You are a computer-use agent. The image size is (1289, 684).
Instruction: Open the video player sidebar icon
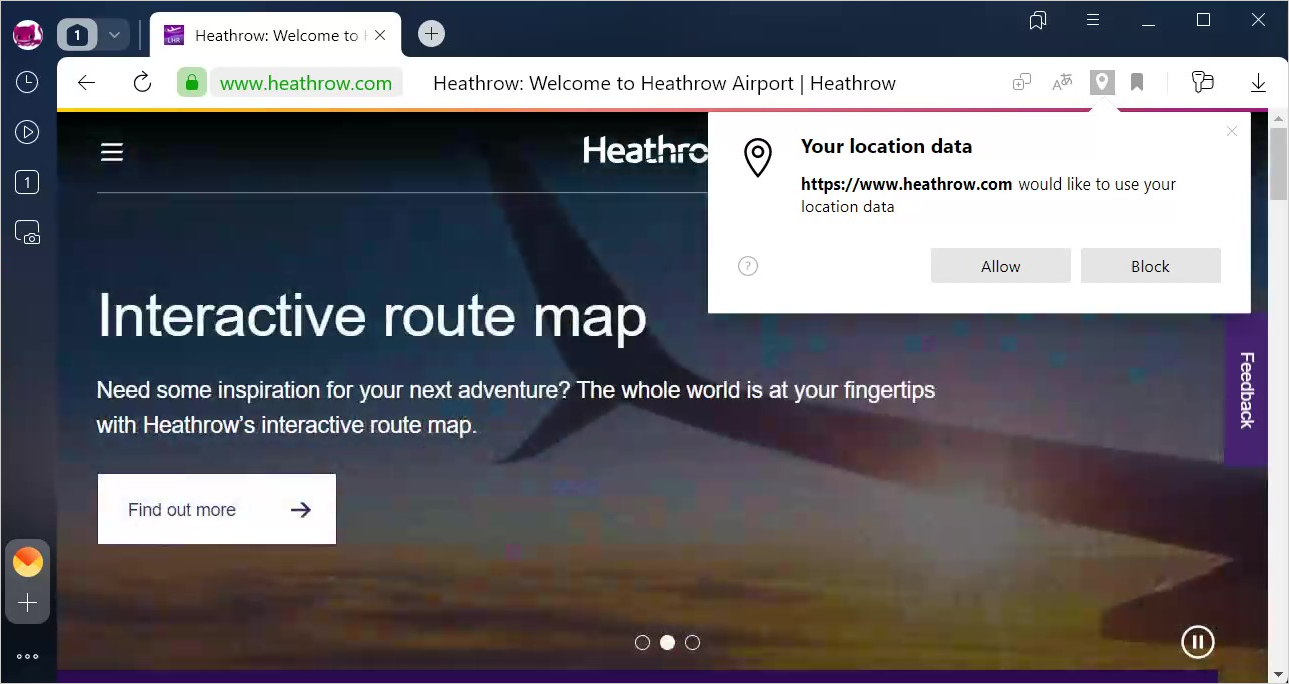tap(27, 132)
